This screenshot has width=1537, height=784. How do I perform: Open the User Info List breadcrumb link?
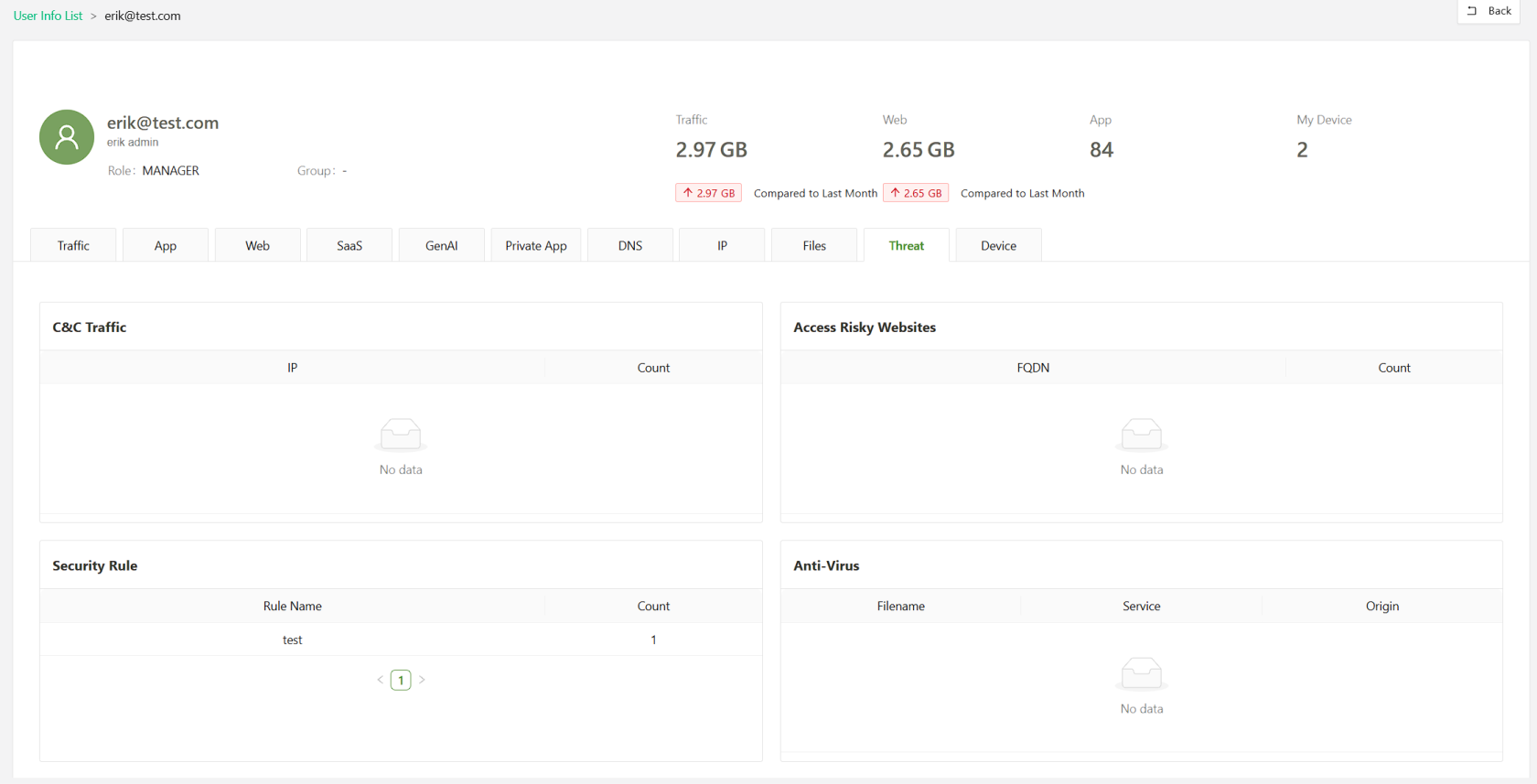point(48,16)
